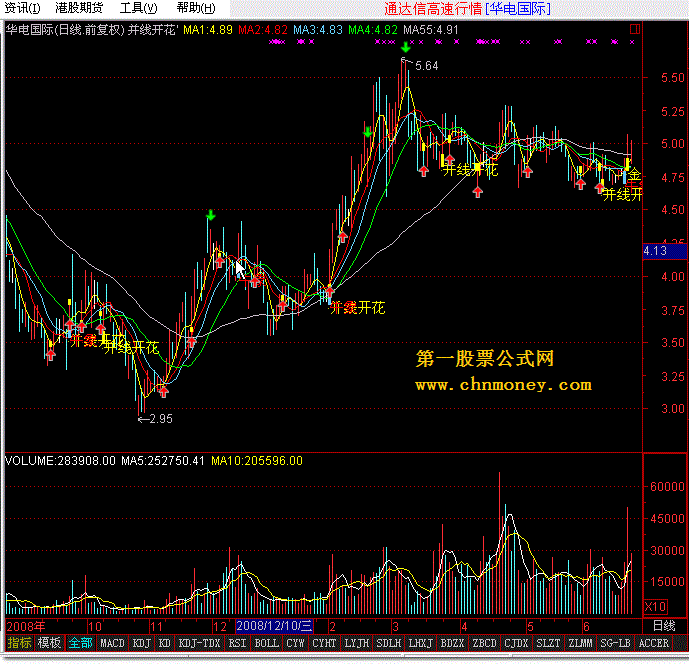The image size is (689, 664).
Task: Switch to the LYJH indicator
Action: [x=356, y=643]
